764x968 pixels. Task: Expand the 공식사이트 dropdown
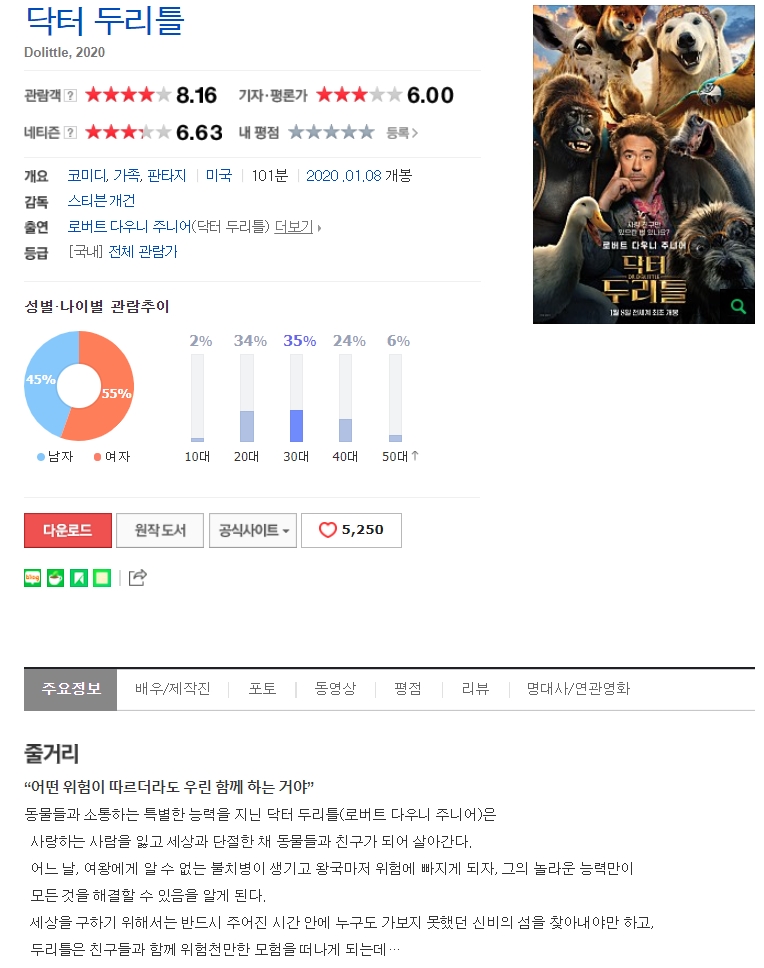pos(253,530)
